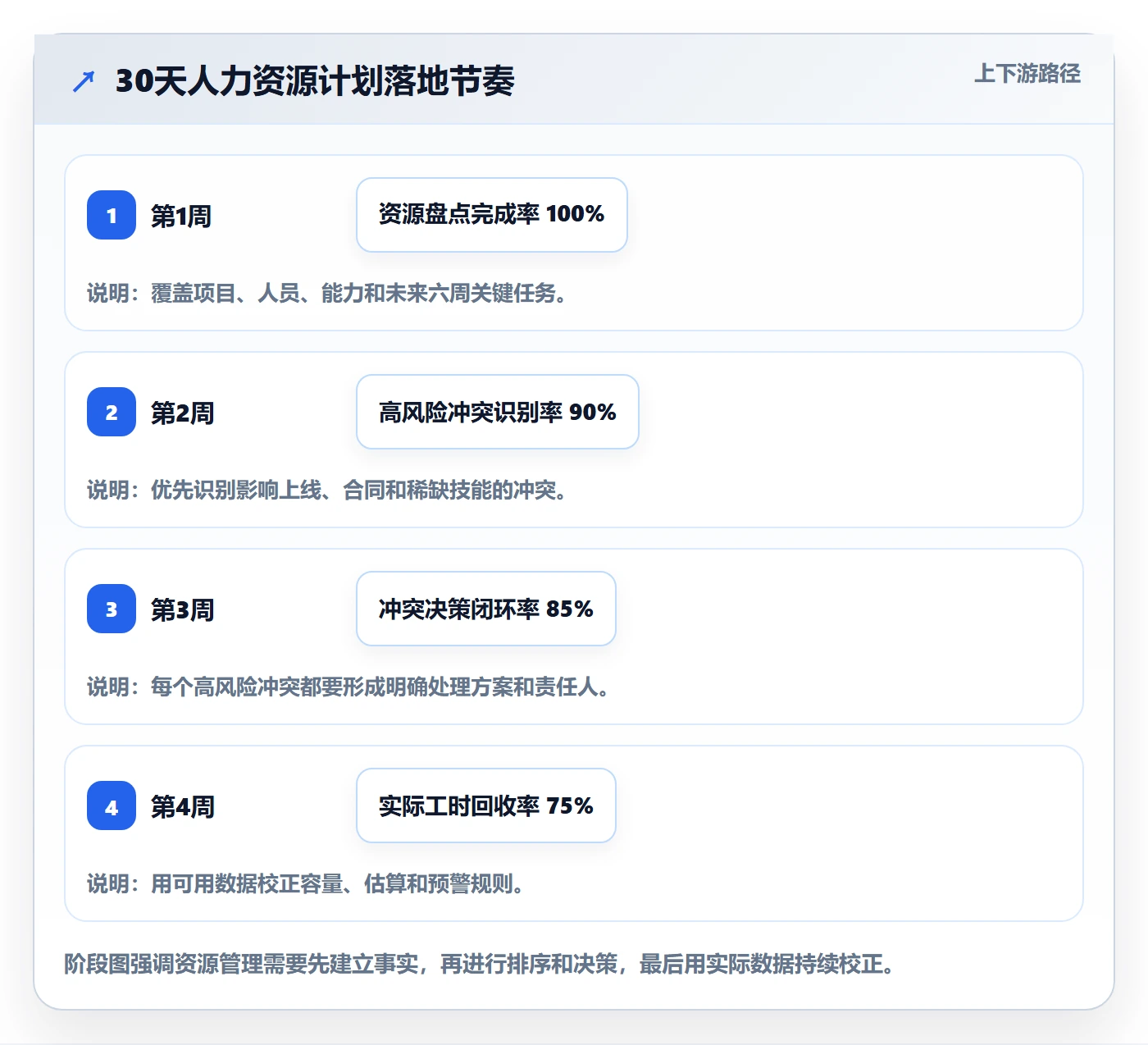The height and width of the screenshot is (1045, 1148).
Task: Click the description starting with 说明：每个高风险冲突
Action: point(348,687)
